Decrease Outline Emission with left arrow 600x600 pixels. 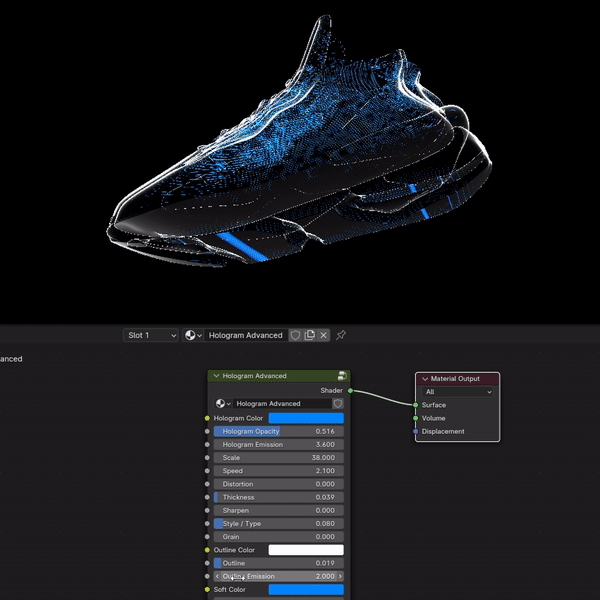pyautogui.click(x=217, y=576)
